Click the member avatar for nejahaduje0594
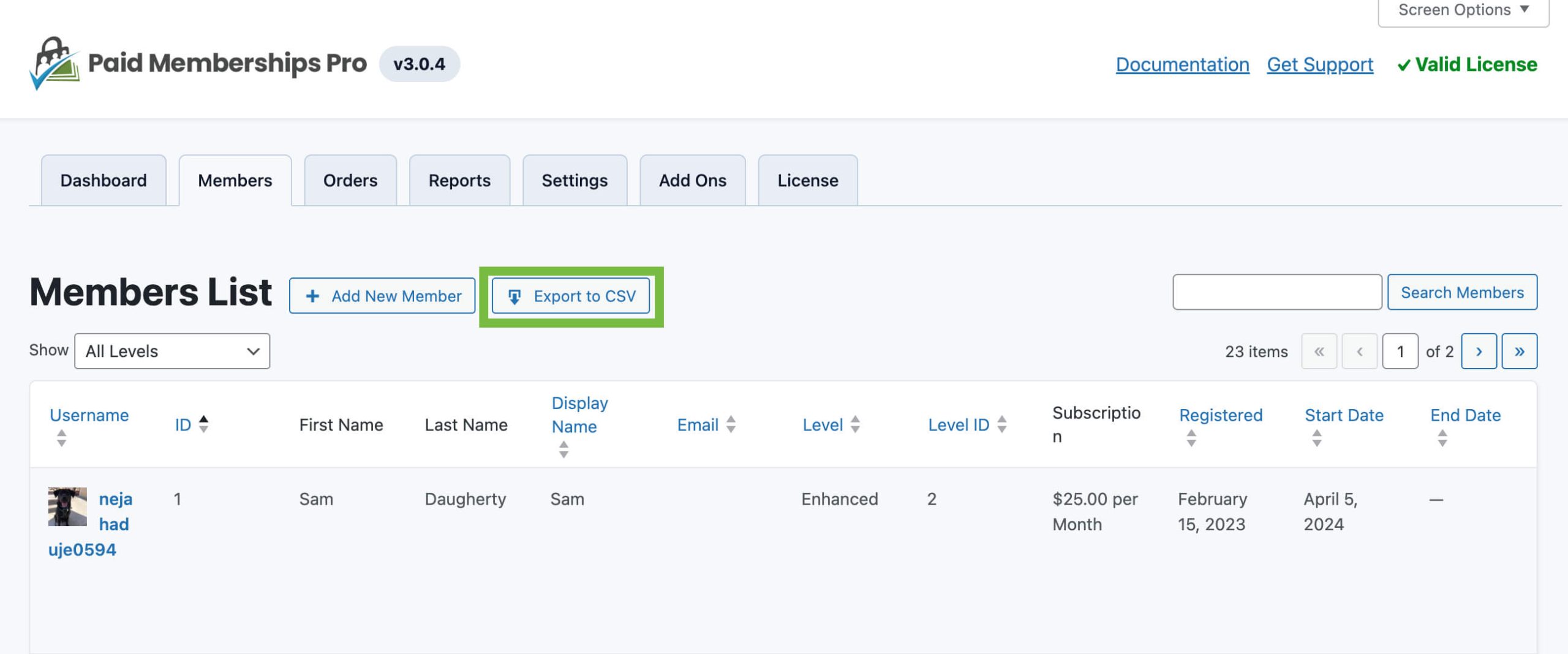Screen dimensions: 1568x654 click(67, 506)
